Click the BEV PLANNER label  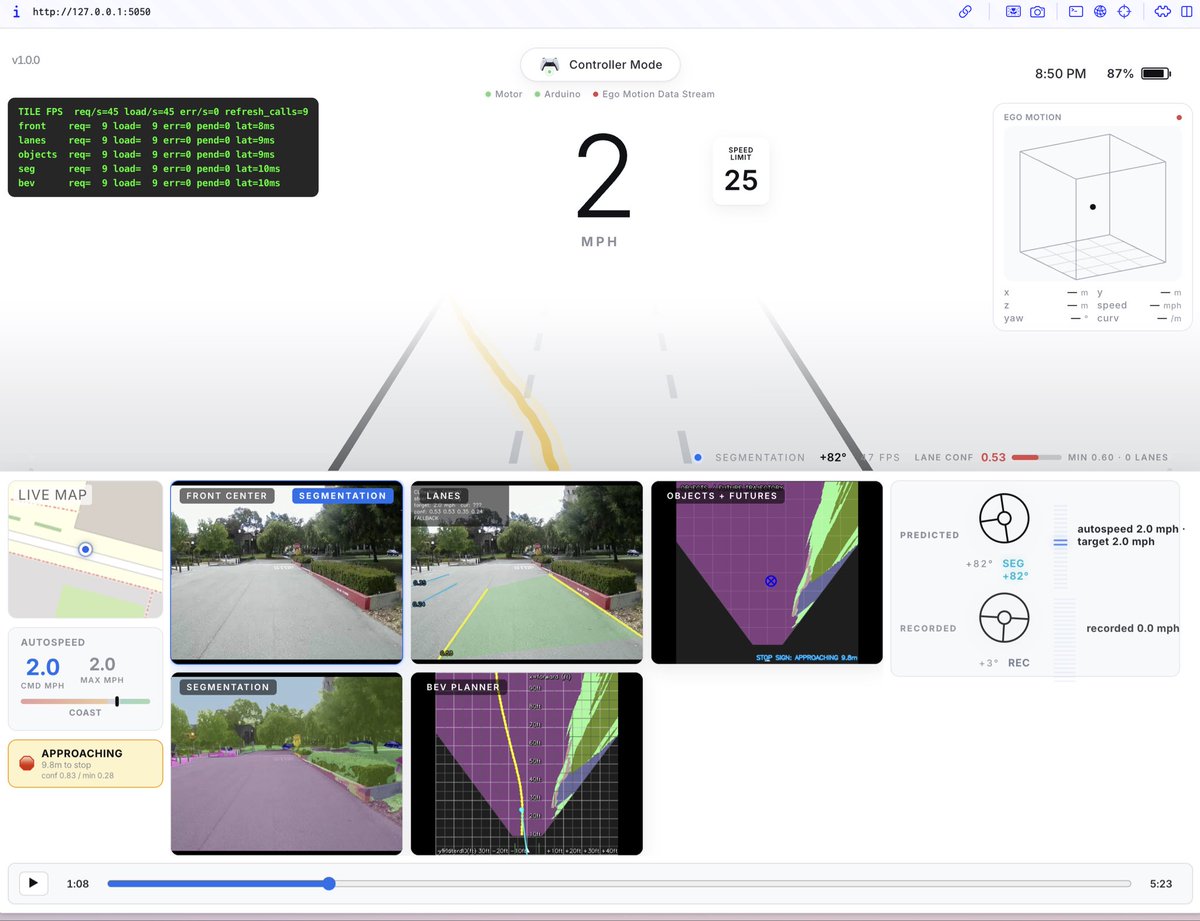pos(462,687)
